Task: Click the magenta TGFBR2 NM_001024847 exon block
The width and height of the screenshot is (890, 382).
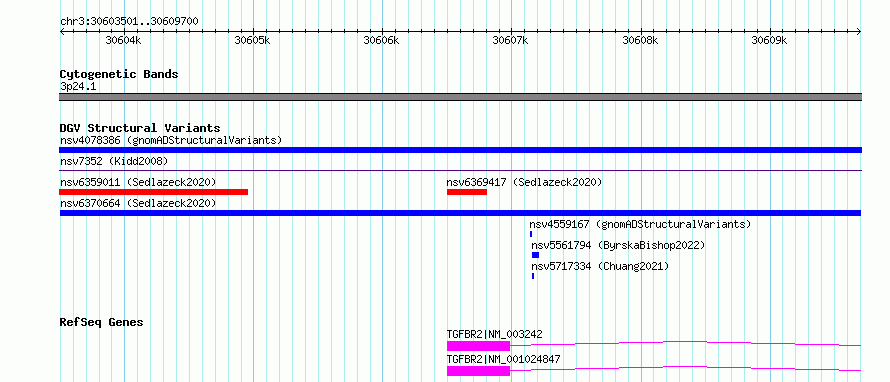Action: click(478, 371)
